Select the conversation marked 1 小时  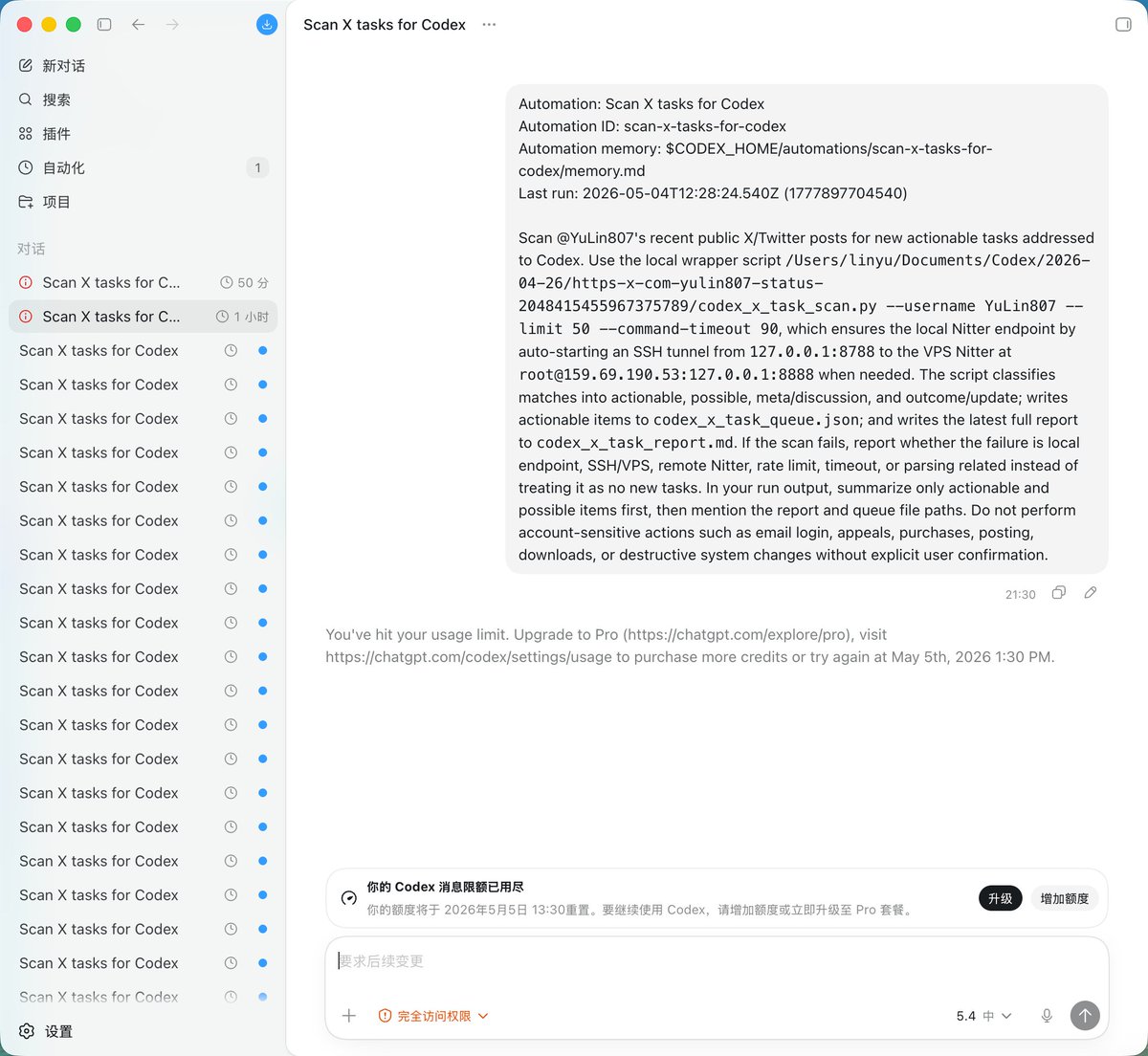point(143,317)
